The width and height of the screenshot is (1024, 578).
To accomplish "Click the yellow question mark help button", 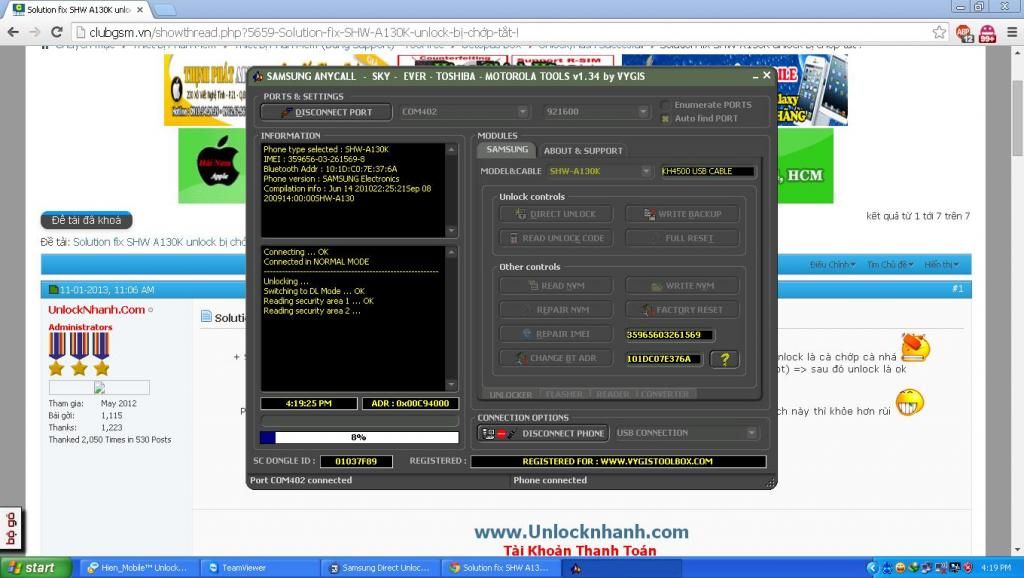I will (x=724, y=359).
